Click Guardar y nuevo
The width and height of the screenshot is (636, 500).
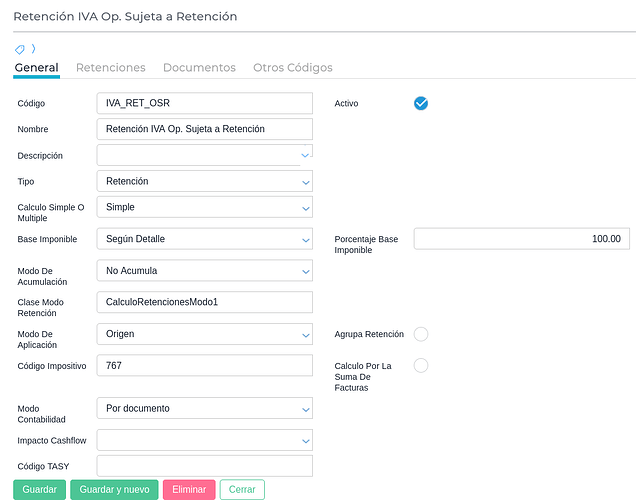(x=113, y=490)
